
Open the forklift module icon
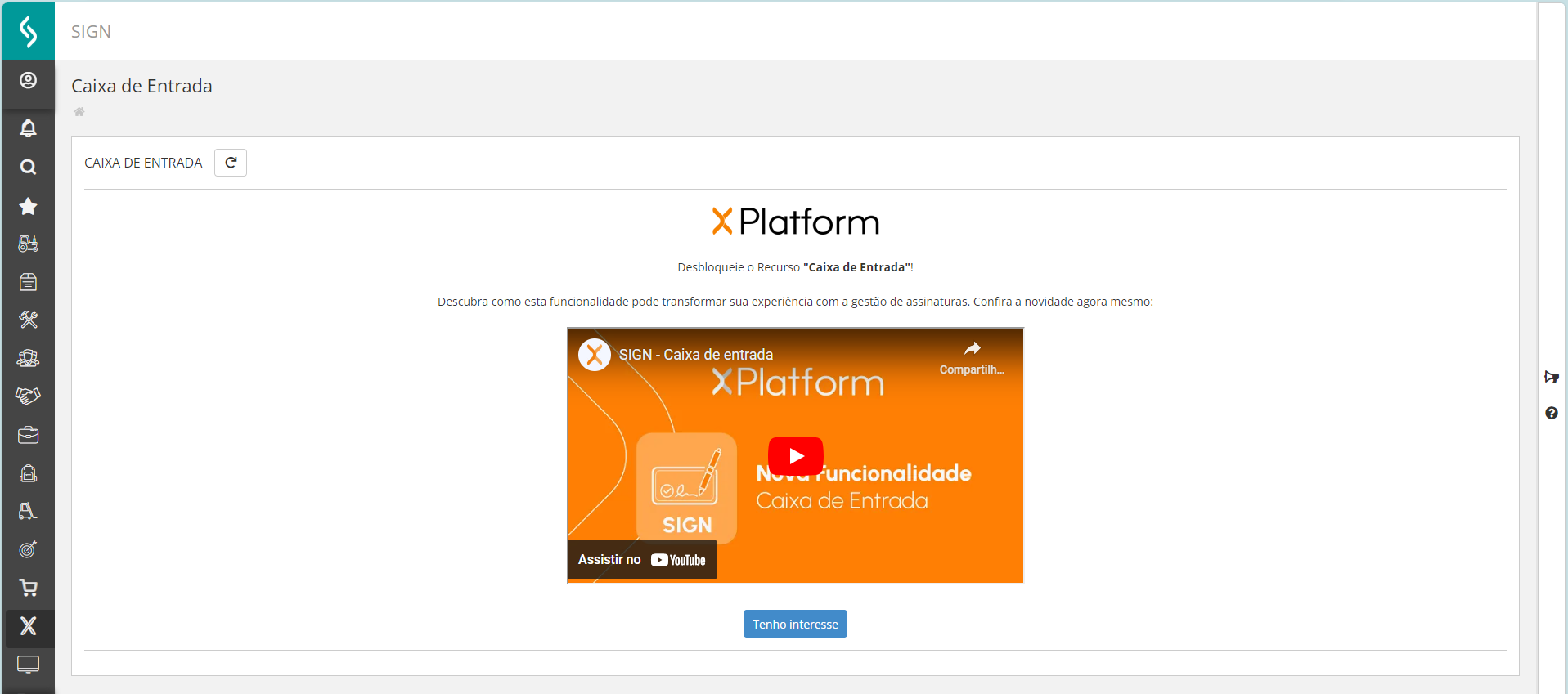point(28,511)
